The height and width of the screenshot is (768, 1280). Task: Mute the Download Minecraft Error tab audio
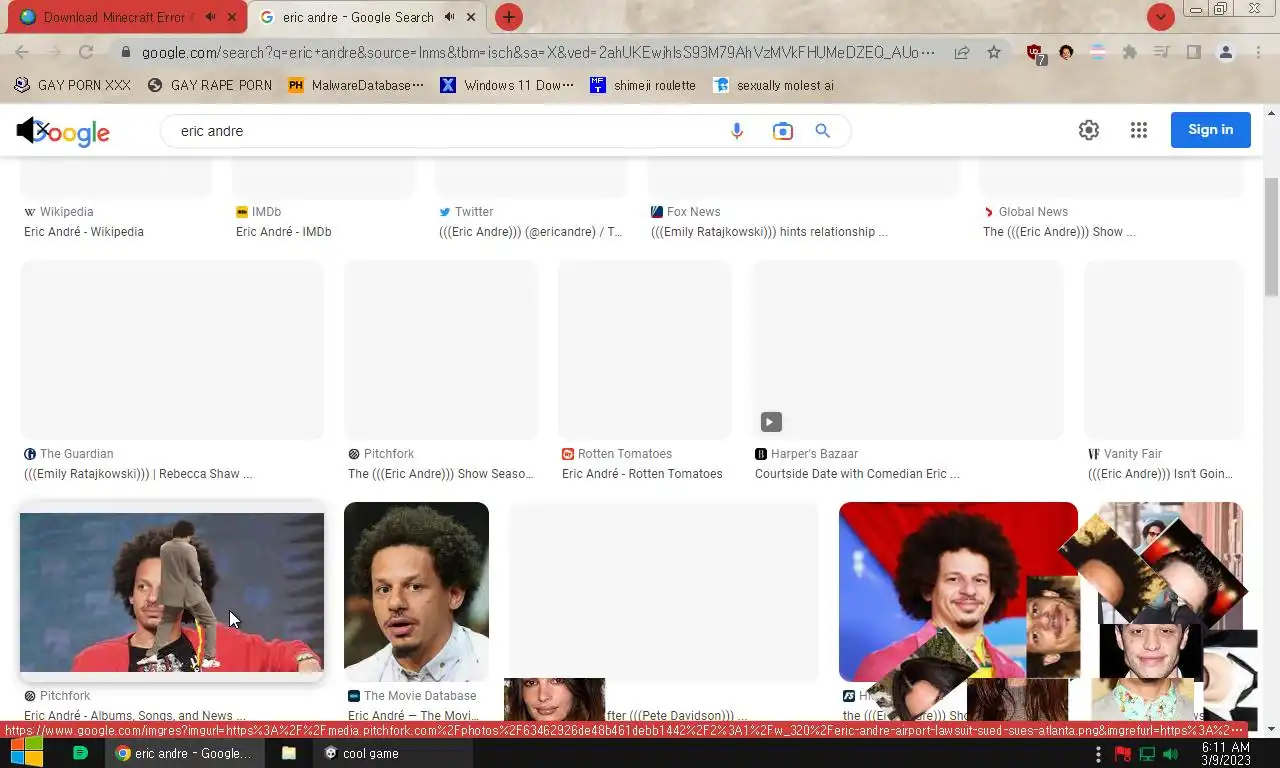(x=210, y=17)
